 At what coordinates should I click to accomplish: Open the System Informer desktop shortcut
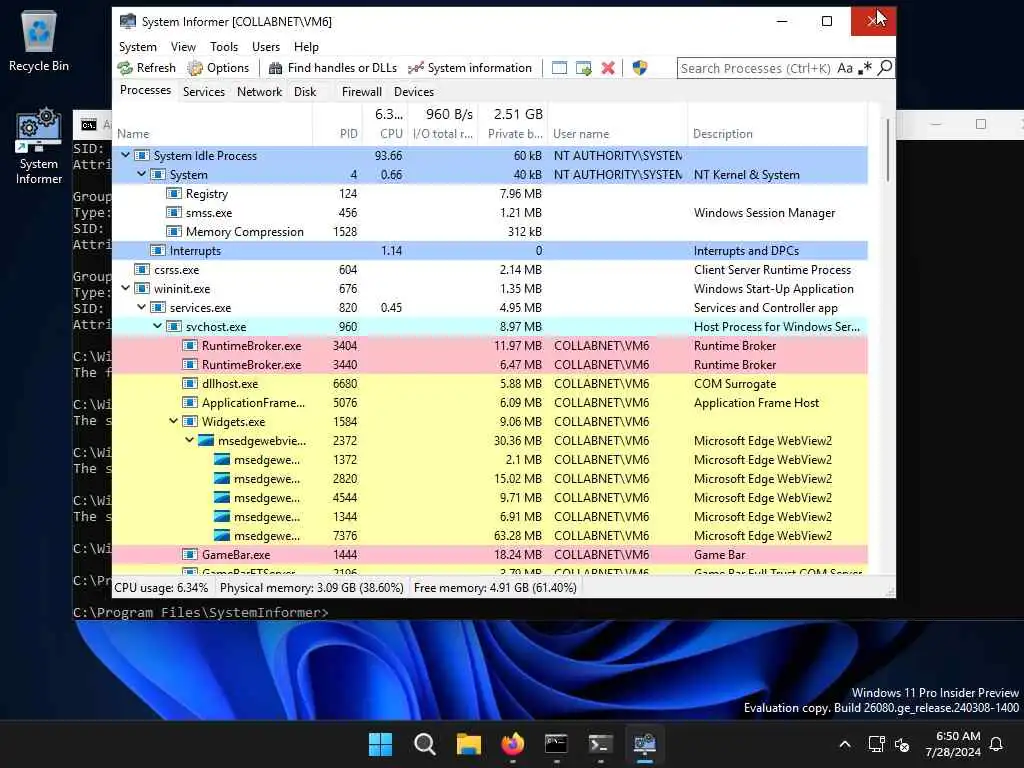[39, 147]
